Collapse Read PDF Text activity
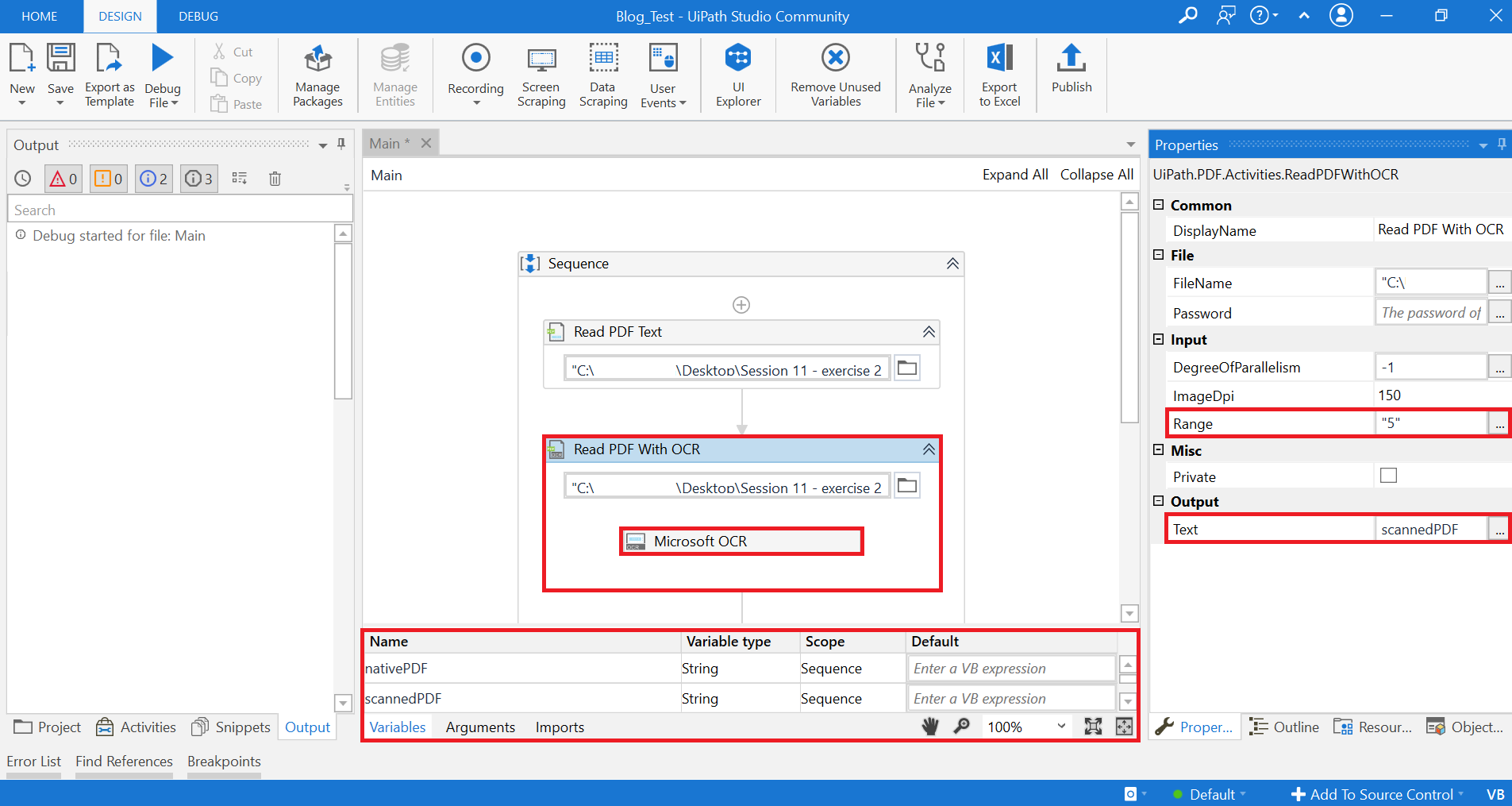Image resolution: width=1512 pixels, height=806 pixels. coord(929,332)
